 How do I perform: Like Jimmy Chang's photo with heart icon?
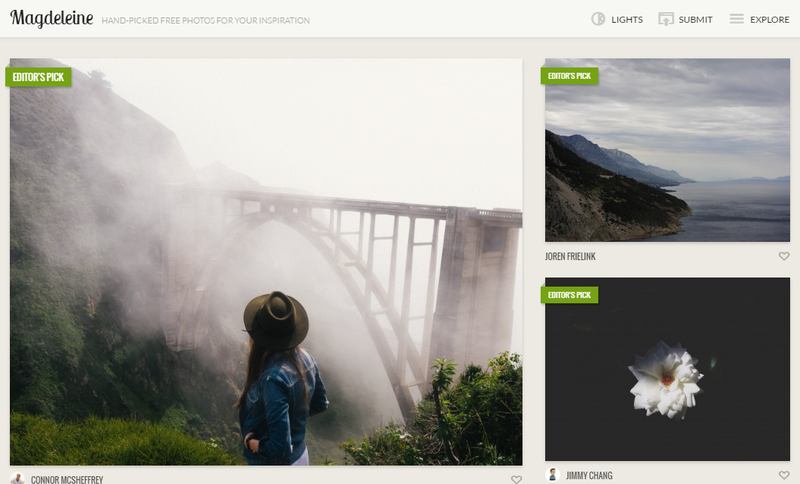click(784, 476)
